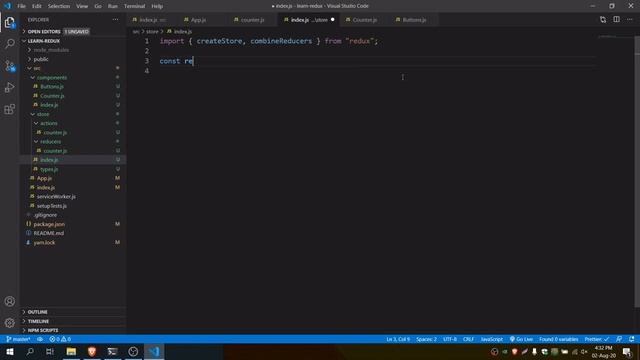Click the Windows Start button
Image resolution: width=640 pixels, height=360 pixels.
point(10,351)
